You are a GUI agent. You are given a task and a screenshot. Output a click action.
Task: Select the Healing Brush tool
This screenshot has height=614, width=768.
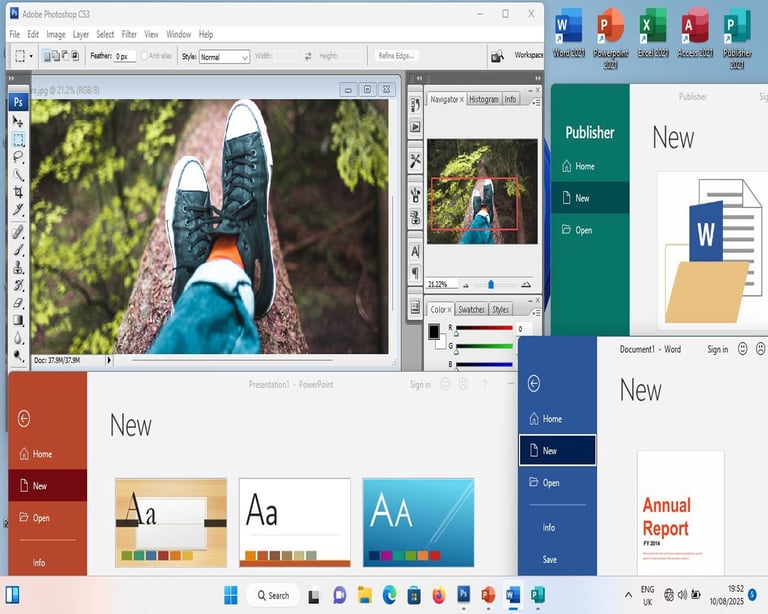tap(18, 232)
